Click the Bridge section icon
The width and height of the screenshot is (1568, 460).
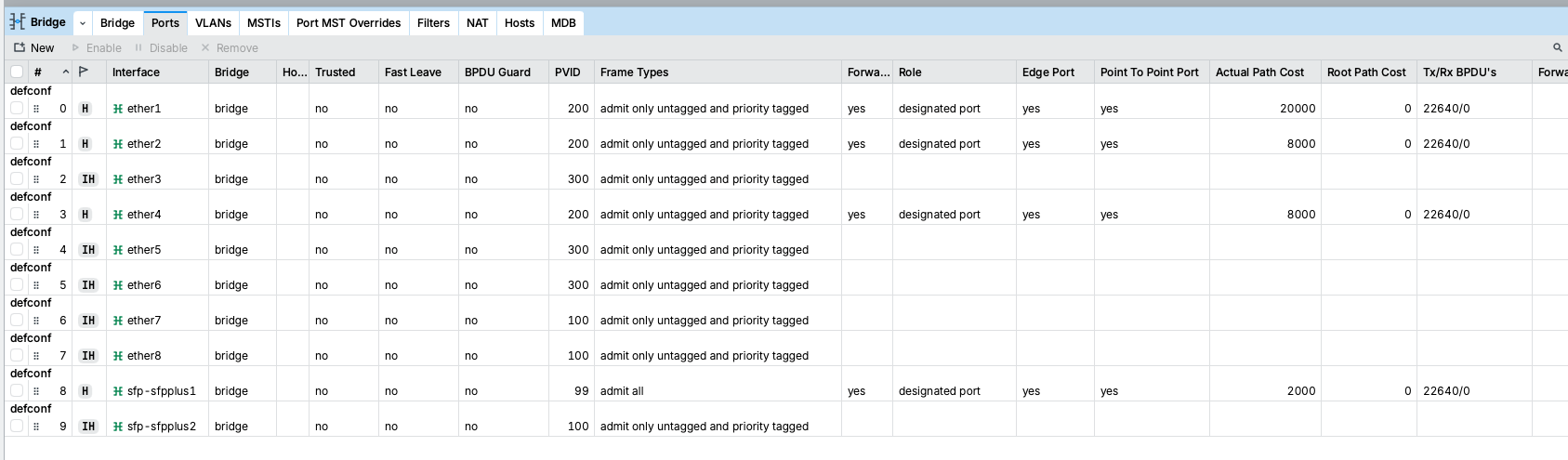(18, 22)
